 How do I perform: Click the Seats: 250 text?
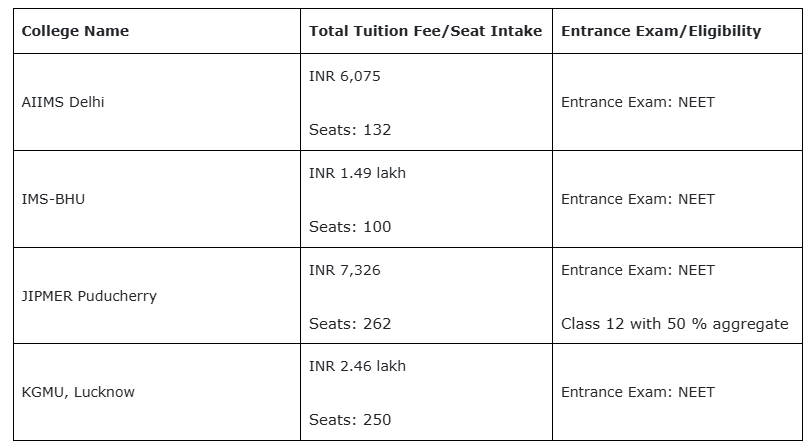click(x=350, y=420)
